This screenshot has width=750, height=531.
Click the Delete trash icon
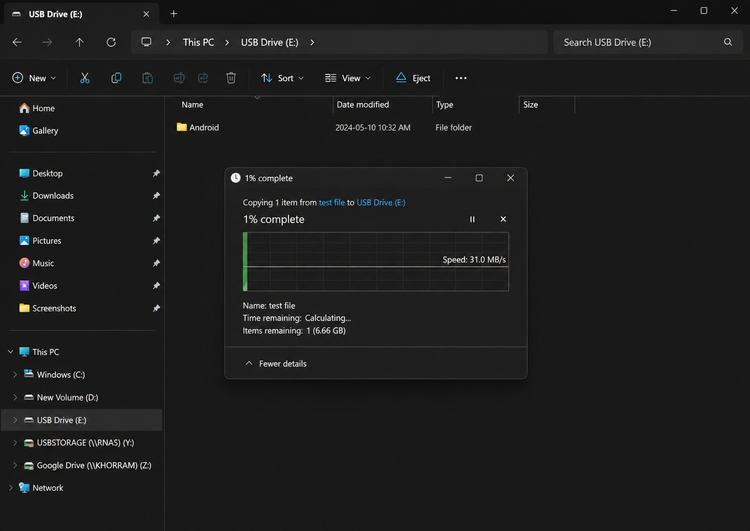[x=231, y=78]
